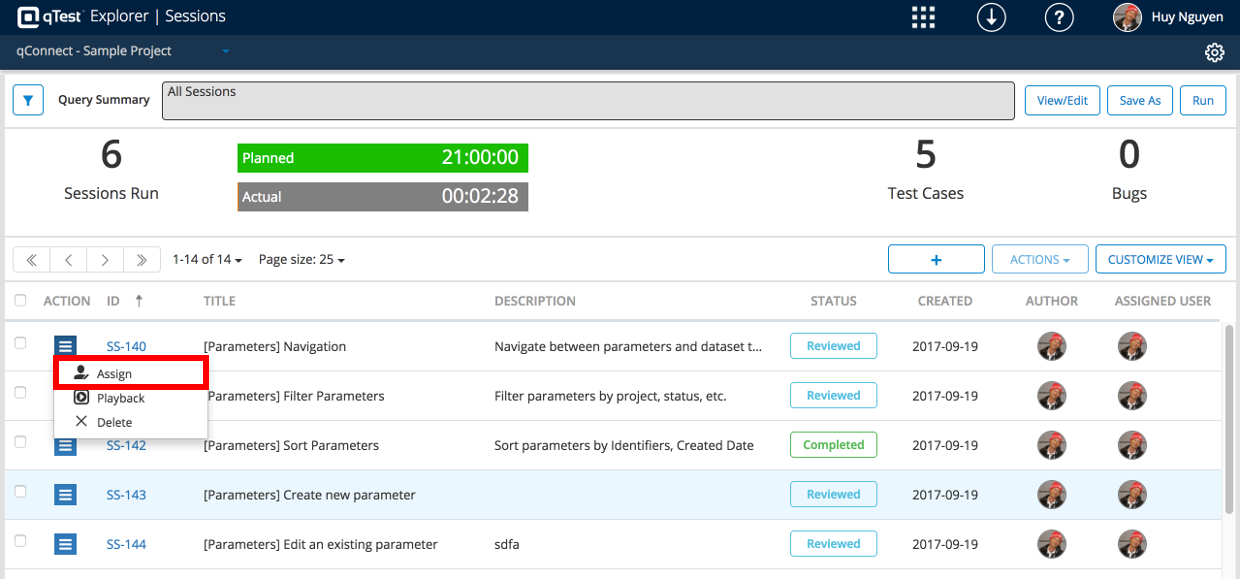The width and height of the screenshot is (1240, 579).
Task: Click the filter funnel icon
Action: click(x=28, y=100)
